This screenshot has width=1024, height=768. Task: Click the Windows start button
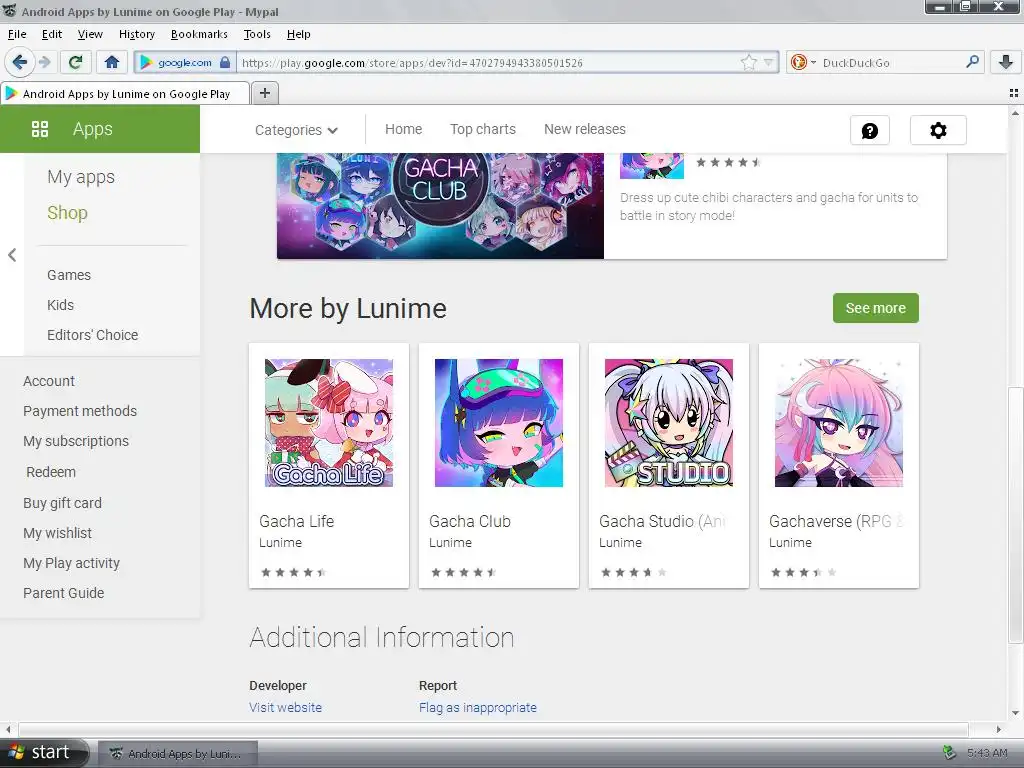tap(43, 752)
